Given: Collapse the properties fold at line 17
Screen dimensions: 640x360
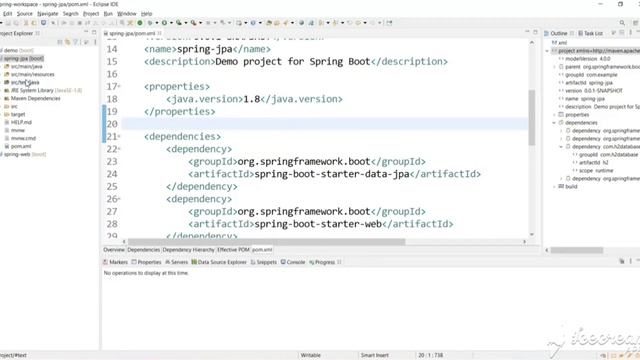Looking at the screenshot, I should pos(119,87).
